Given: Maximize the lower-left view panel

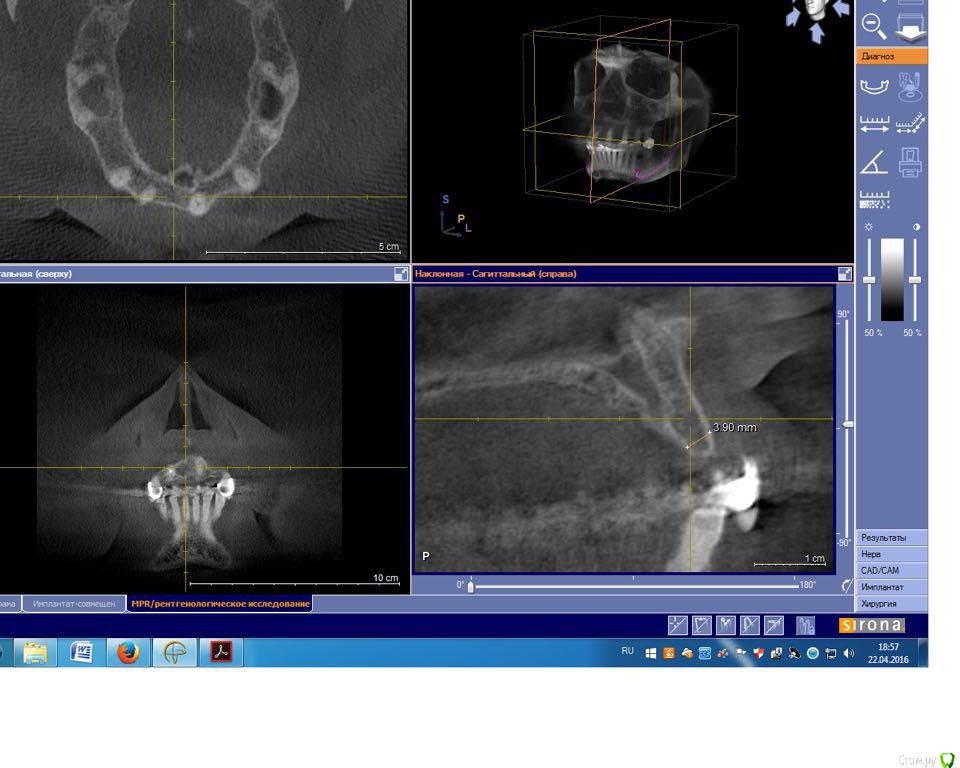Looking at the screenshot, I should (x=401, y=273).
